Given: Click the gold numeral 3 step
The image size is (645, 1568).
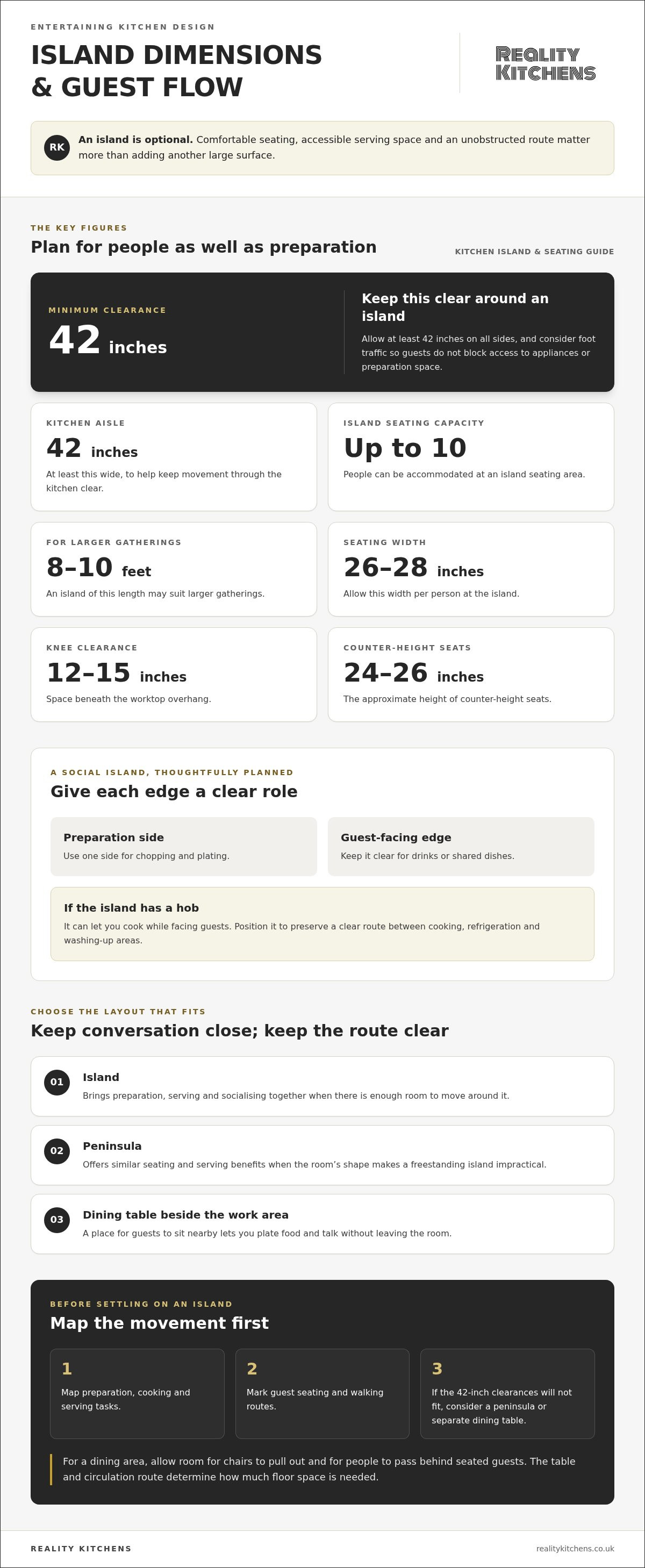Looking at the screenshot, I should pyautogui.click(x=437, y=1369).
